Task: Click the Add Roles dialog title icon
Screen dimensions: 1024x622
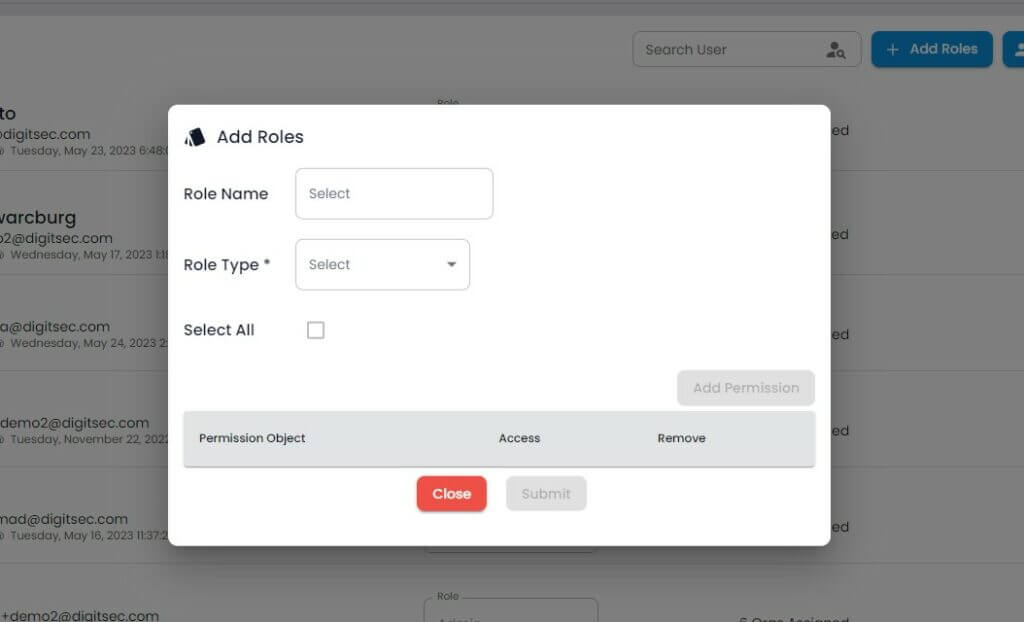Action: click(x=195, y=137)
